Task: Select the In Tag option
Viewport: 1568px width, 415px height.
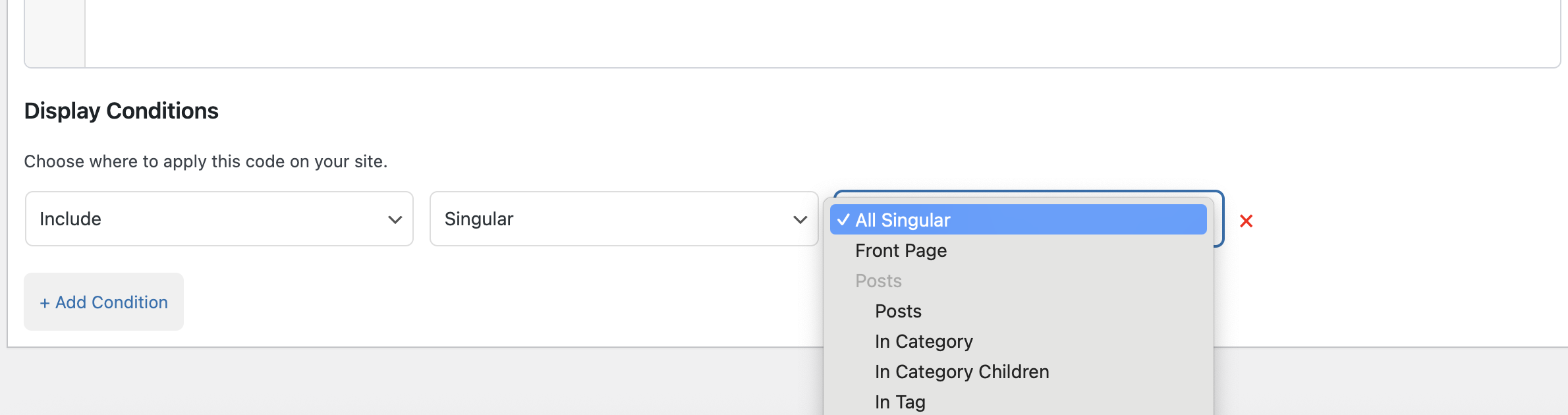Action: click(900, 402)
